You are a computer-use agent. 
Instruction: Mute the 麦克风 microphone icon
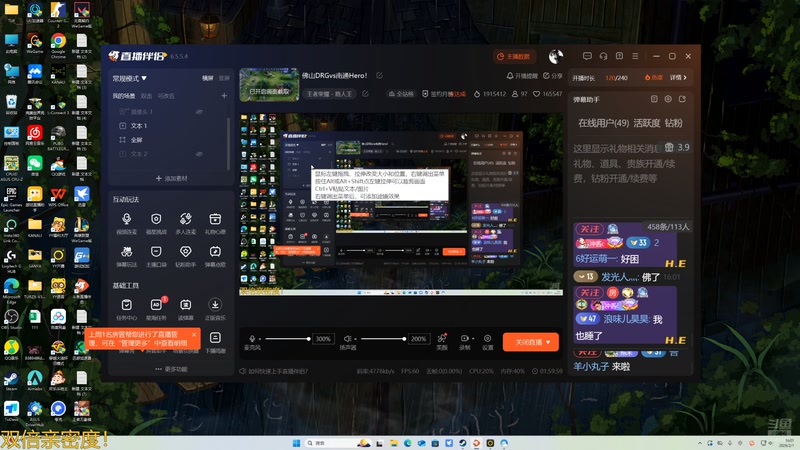click(x=252, y=339)
